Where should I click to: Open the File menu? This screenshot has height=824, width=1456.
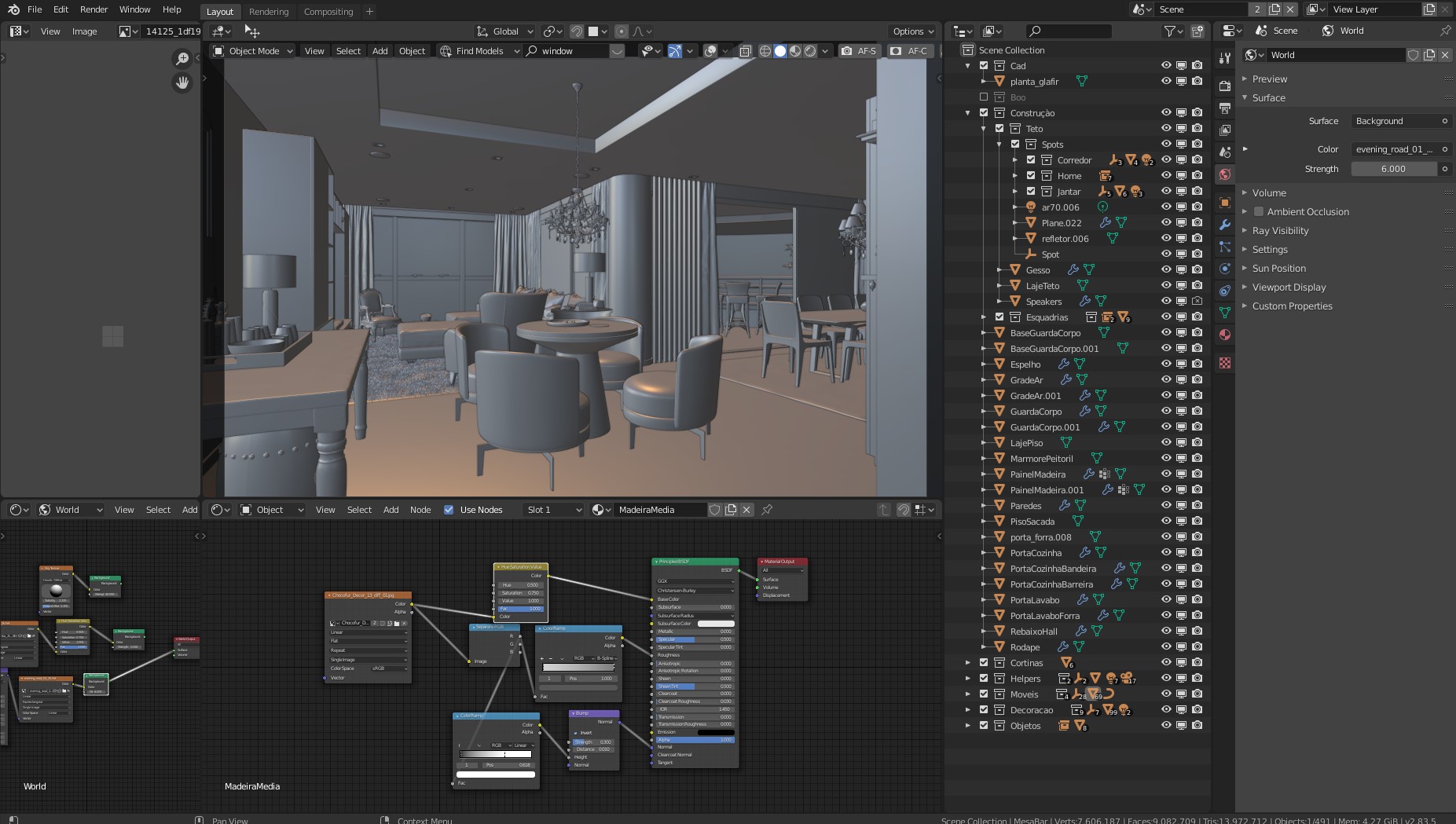35,9
